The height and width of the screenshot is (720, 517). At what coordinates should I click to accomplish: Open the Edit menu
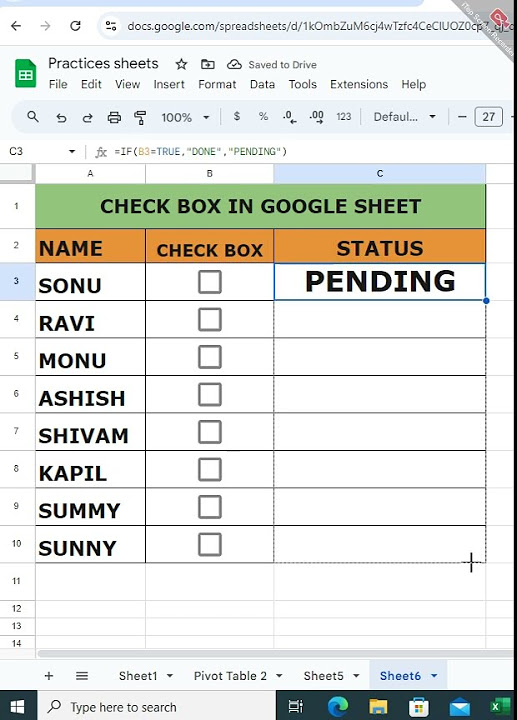(x=91, y=84)
